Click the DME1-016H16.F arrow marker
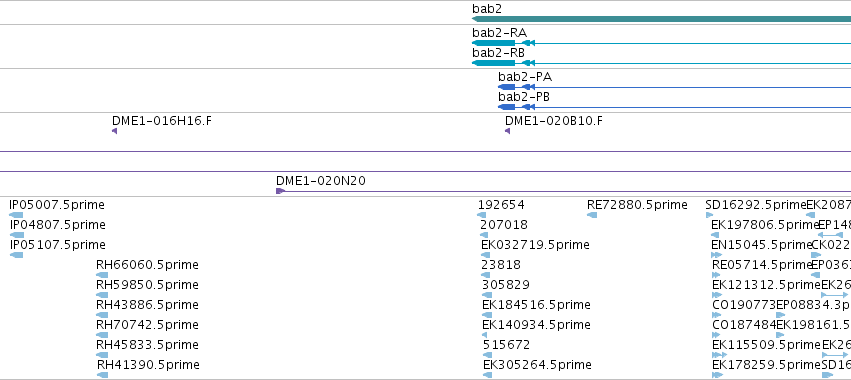The width and height of the screenshot is (851, 380). coord(115,131)
